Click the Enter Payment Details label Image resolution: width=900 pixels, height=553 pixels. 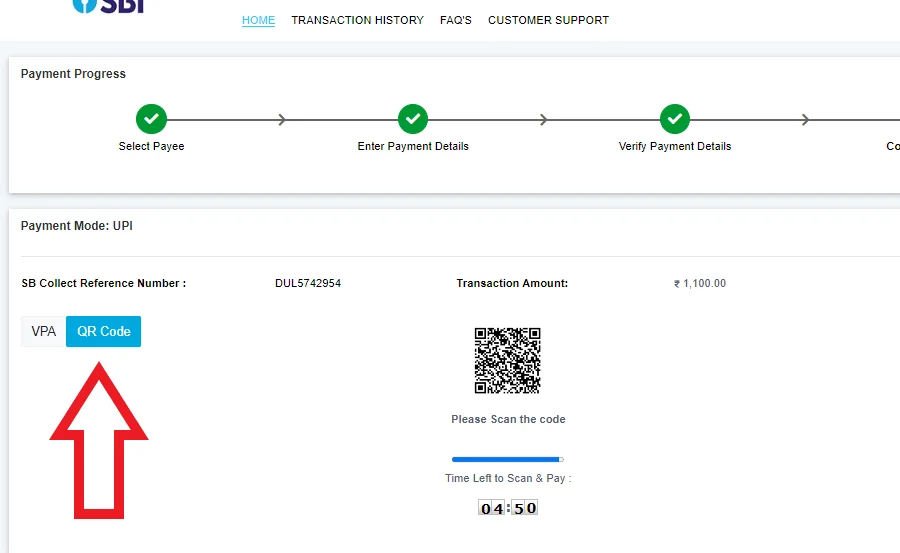[x=413, y=146]
